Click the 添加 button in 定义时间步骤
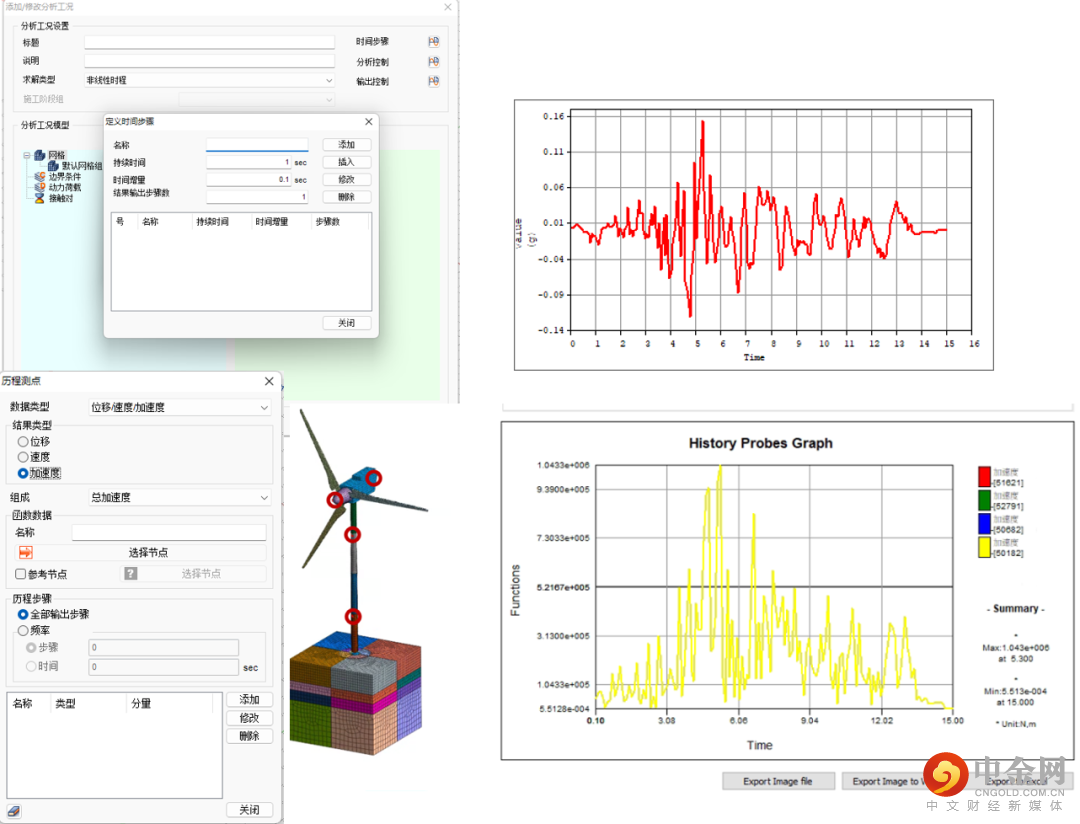1080x824 pixels. (346, 145)
